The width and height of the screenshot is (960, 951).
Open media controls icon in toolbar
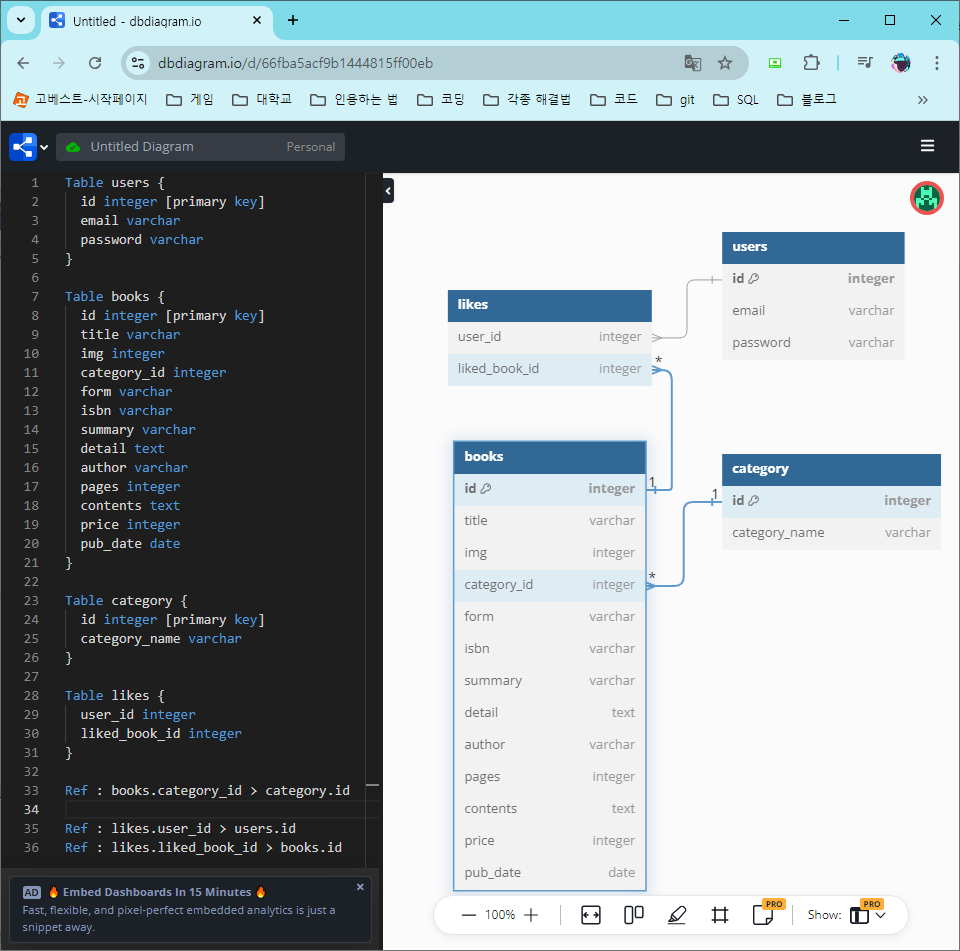pos(865,62)
